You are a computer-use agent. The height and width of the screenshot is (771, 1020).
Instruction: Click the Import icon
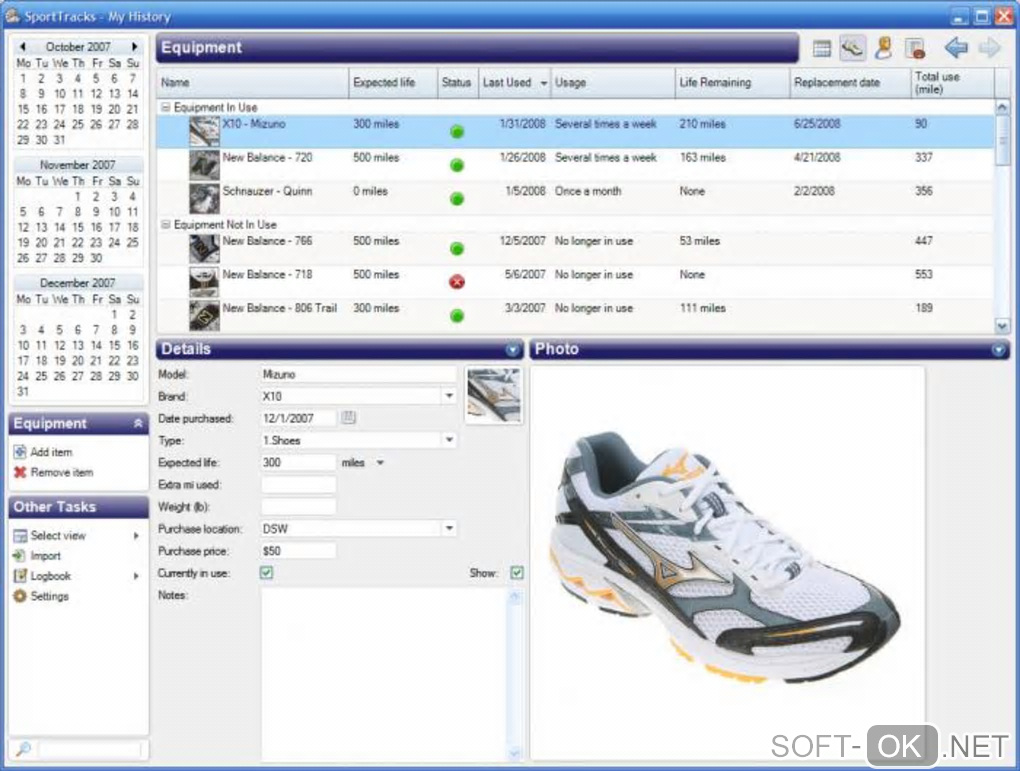click(20, 556)
